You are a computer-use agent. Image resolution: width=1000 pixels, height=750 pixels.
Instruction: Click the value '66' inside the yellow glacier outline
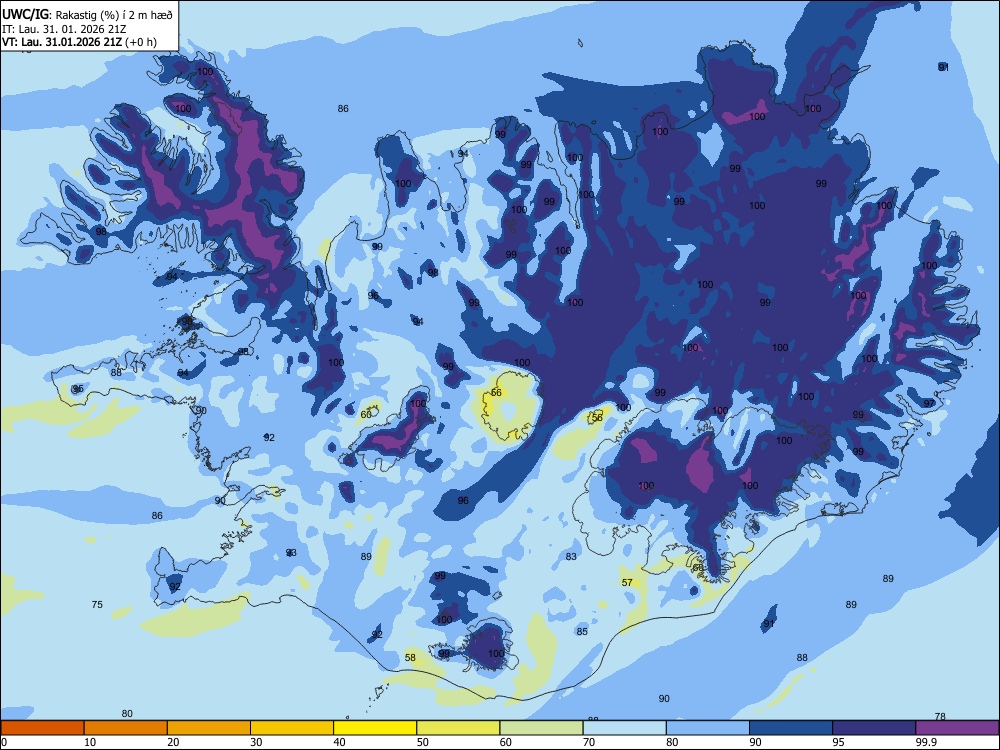[x=496, y=392]
